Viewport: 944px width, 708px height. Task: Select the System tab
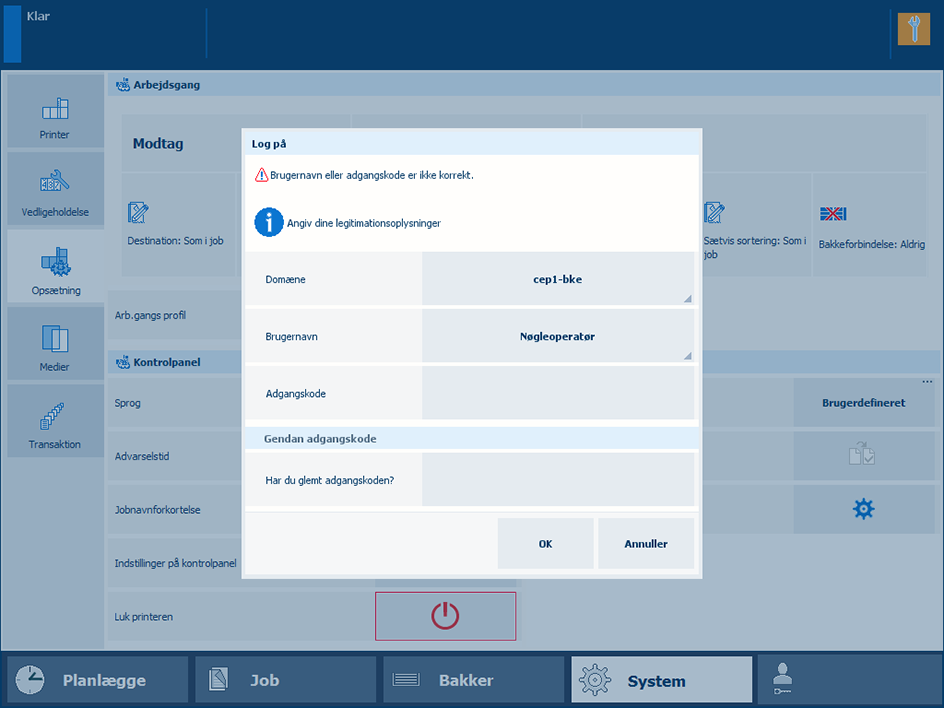coord(661,680)
